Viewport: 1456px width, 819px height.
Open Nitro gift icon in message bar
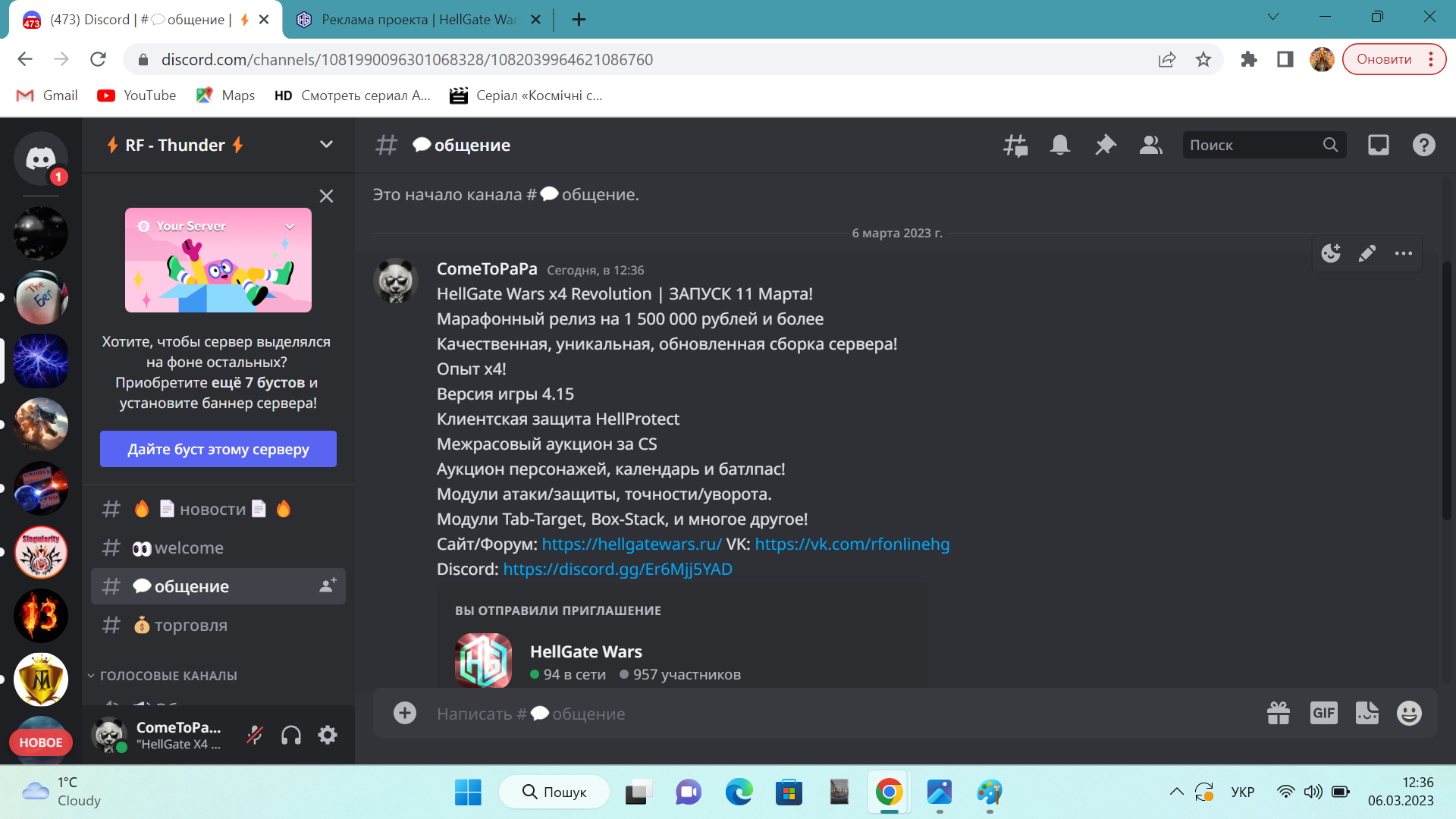(x=1279, y=713)
